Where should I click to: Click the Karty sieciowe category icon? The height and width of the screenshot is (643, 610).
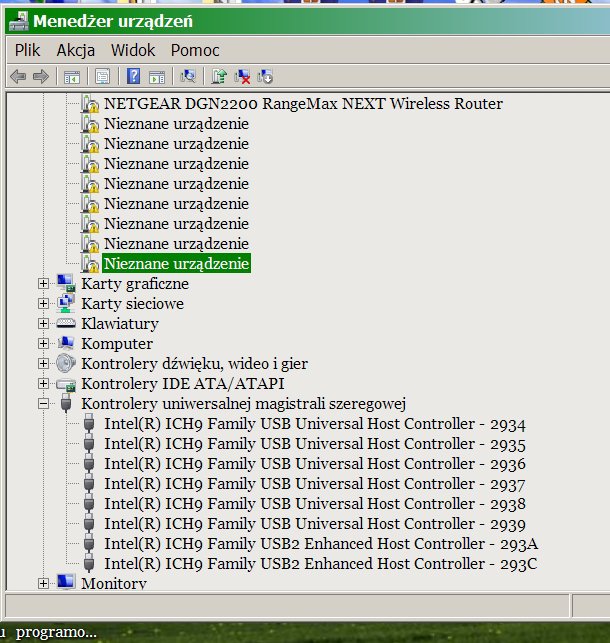66,303
